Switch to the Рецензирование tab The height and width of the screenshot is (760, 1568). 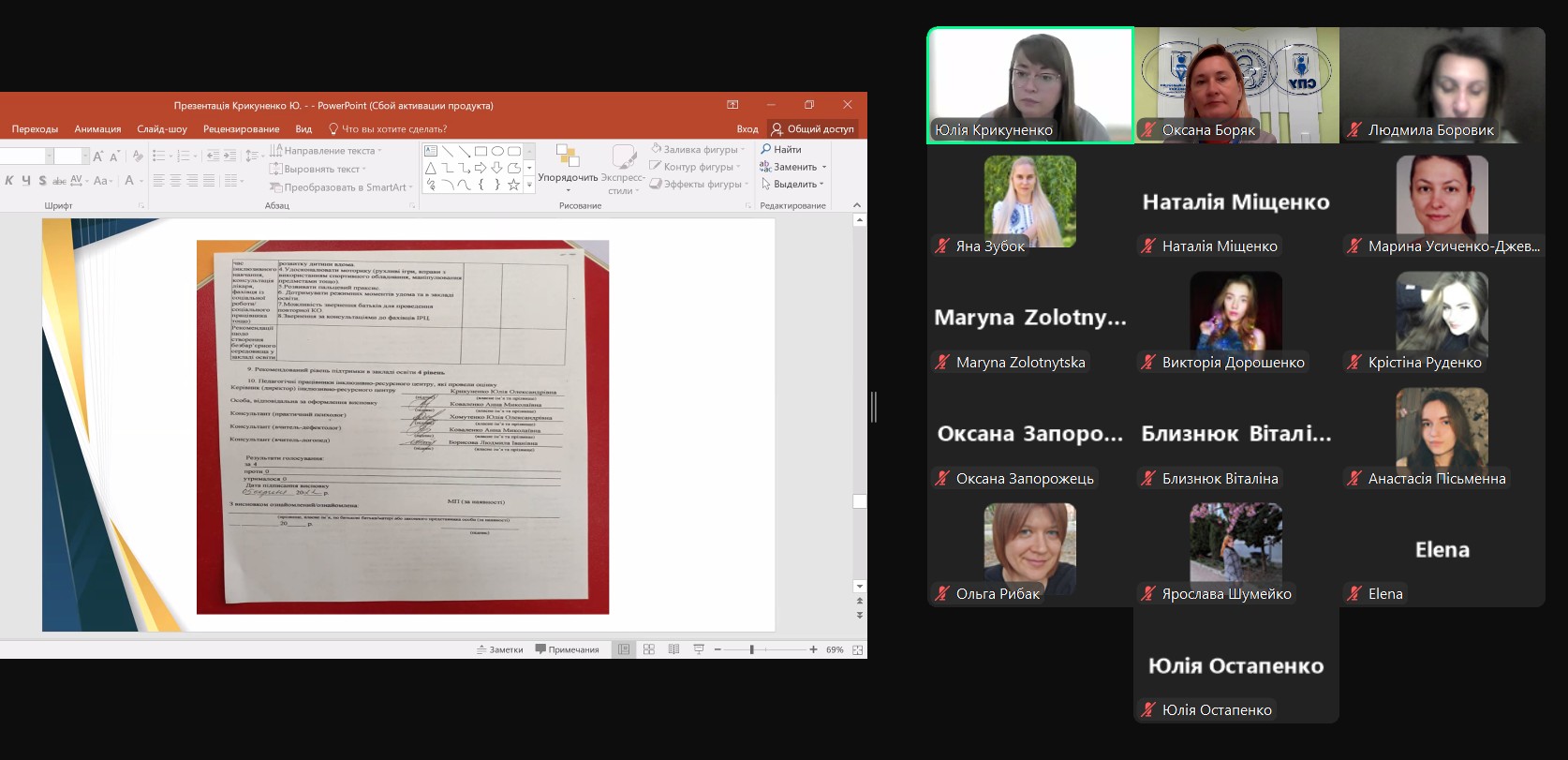coord(241,129)
